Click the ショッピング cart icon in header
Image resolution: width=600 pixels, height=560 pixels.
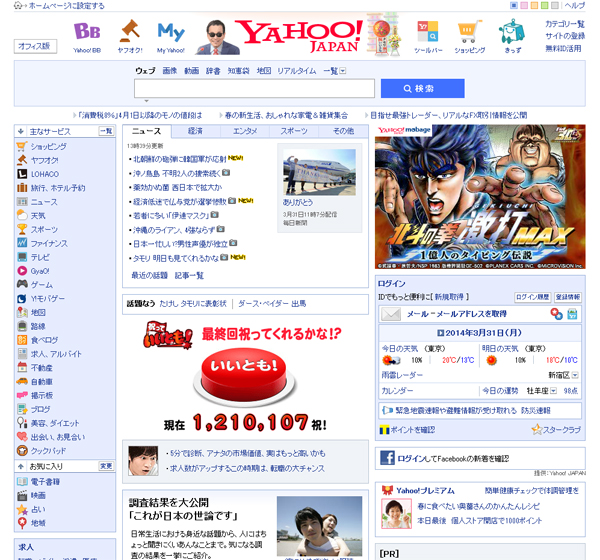pyautogui.click(x=469, y=32)
